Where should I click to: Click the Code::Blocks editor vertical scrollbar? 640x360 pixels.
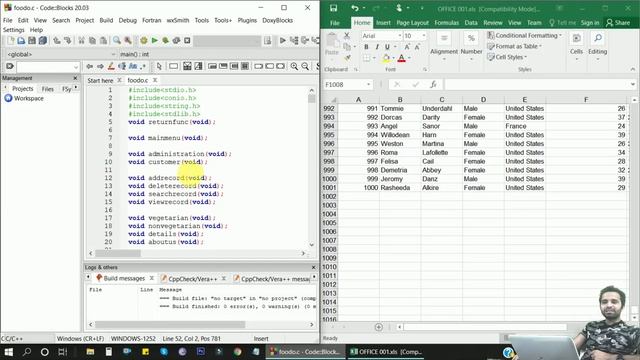point(312,167)
